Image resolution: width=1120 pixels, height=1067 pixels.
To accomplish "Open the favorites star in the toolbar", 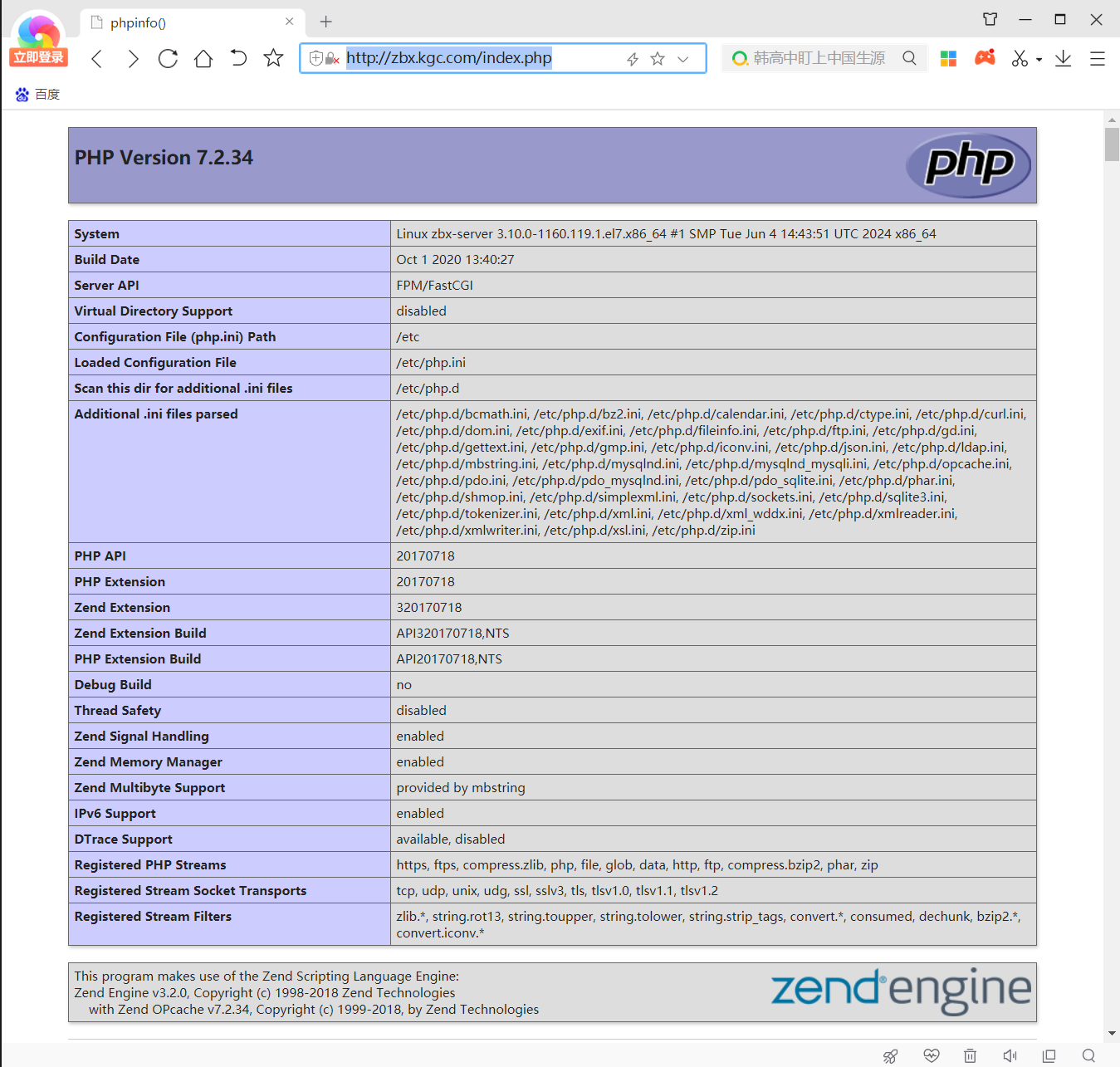I will (x=273, y=58).
